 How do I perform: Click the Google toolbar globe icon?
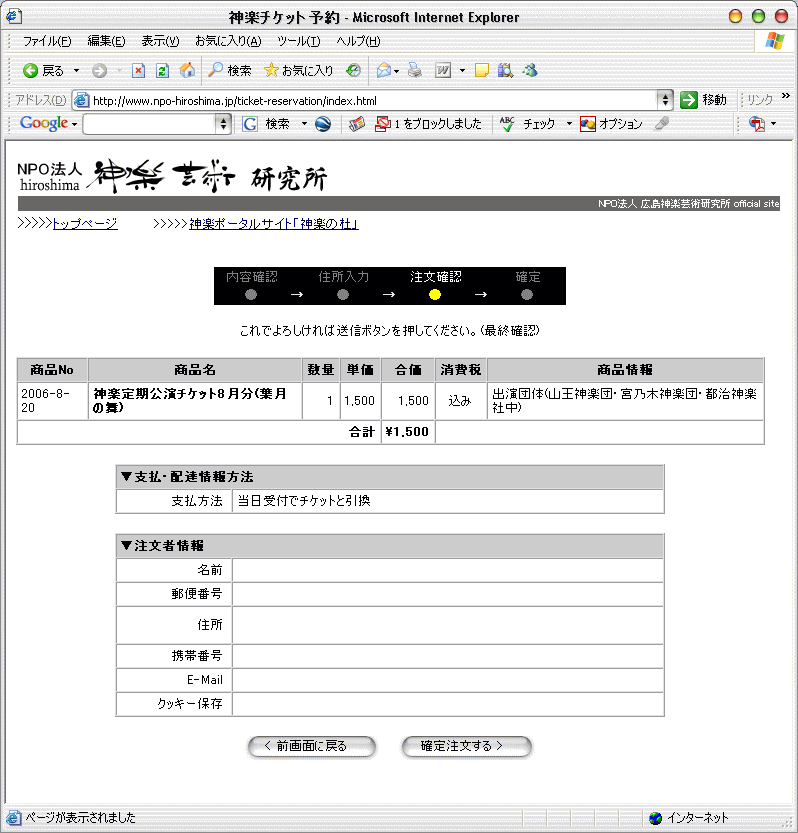[x=323, y=124]
